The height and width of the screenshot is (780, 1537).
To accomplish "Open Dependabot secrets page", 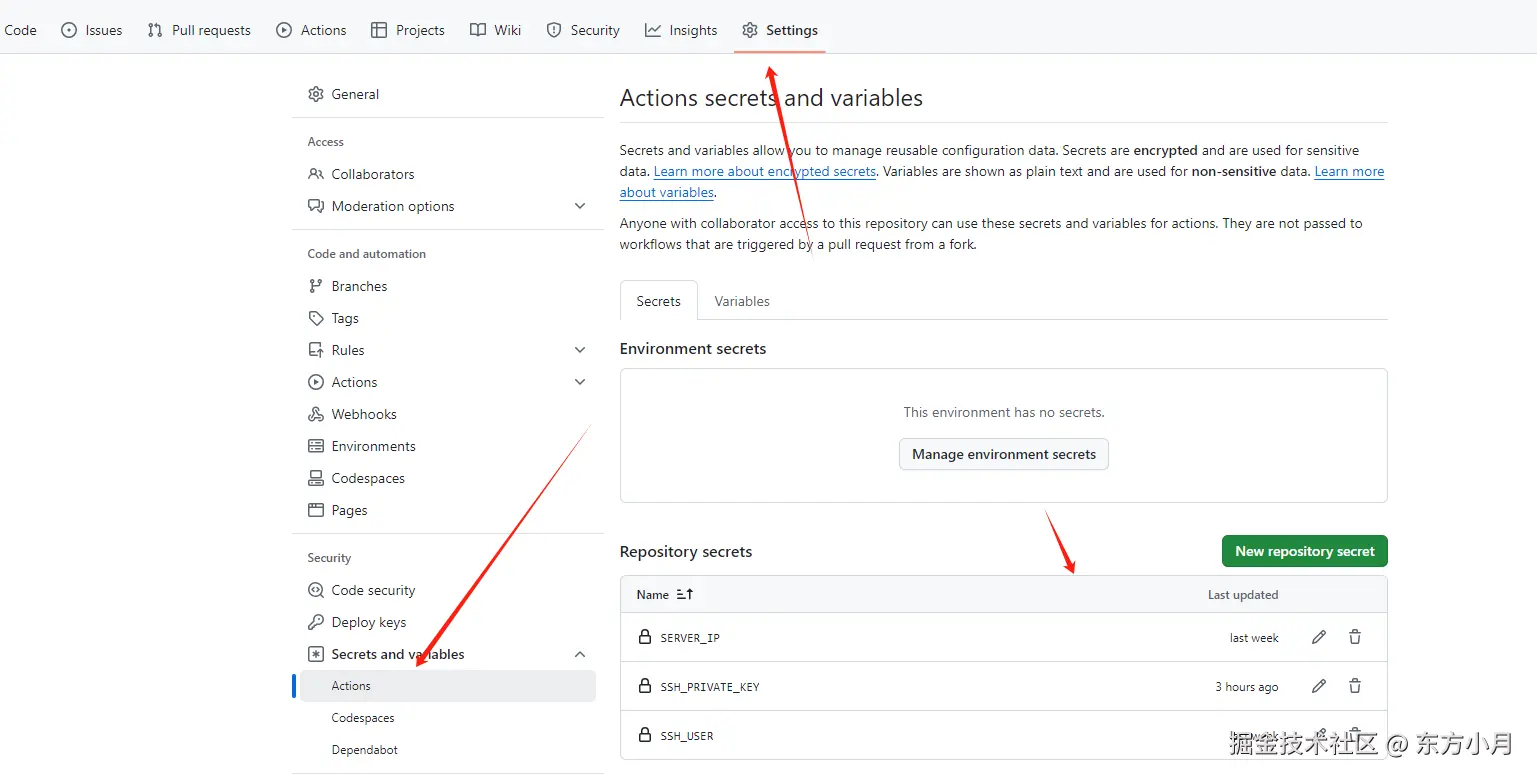I will [365, 750].
